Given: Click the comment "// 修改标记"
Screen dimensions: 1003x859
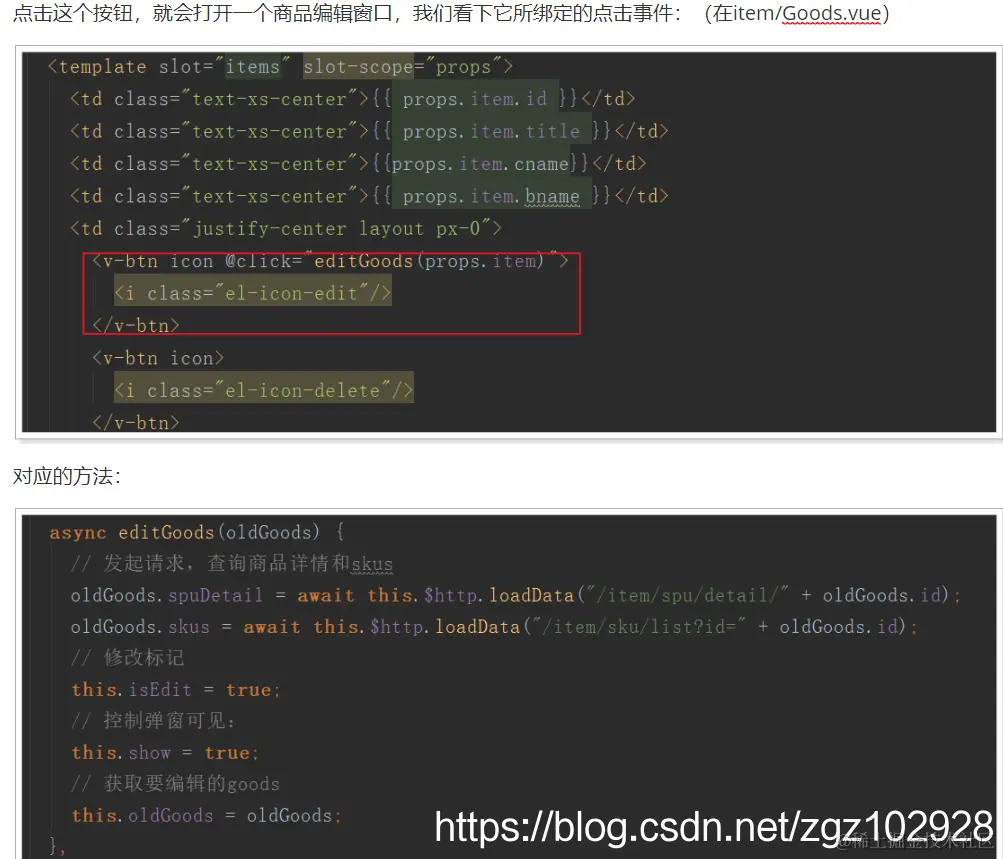Looking at the screenshot, I should (127, 658).
